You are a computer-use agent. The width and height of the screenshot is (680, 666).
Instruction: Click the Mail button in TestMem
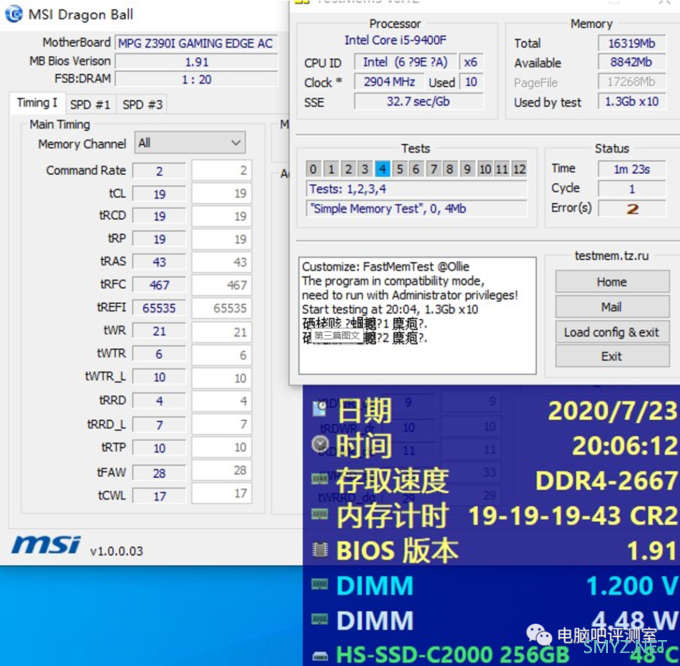point(612,307)
